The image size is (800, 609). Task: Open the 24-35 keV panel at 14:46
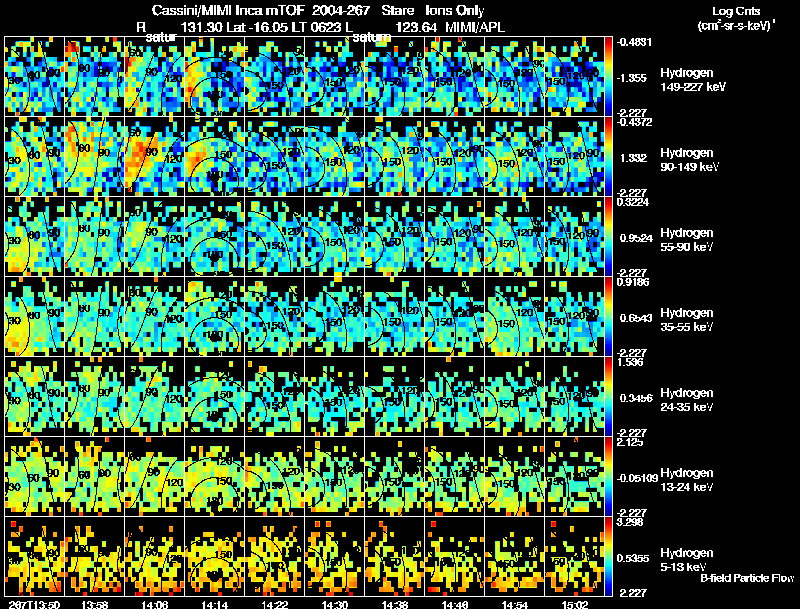tap(455, 397)
